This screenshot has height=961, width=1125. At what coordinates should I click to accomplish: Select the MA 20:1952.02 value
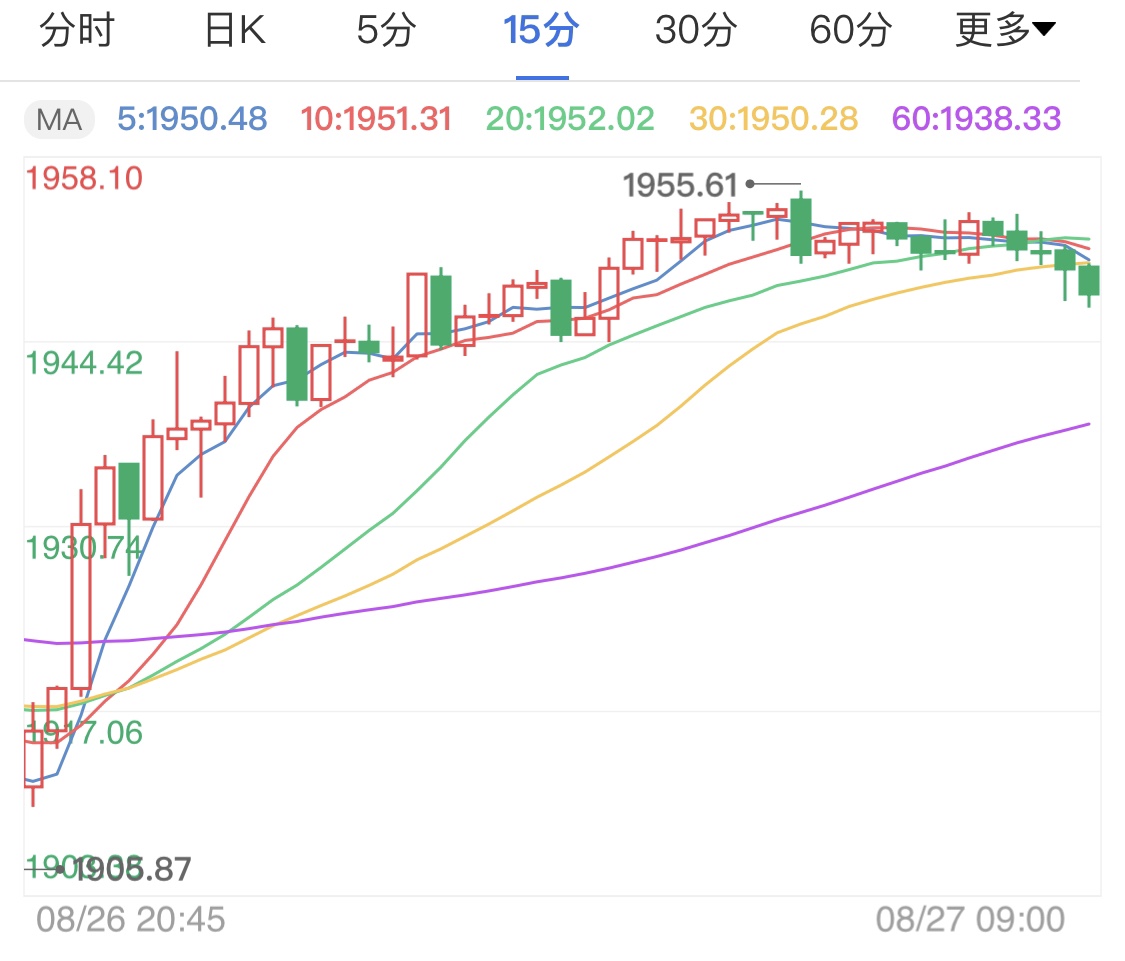(570, 119)
